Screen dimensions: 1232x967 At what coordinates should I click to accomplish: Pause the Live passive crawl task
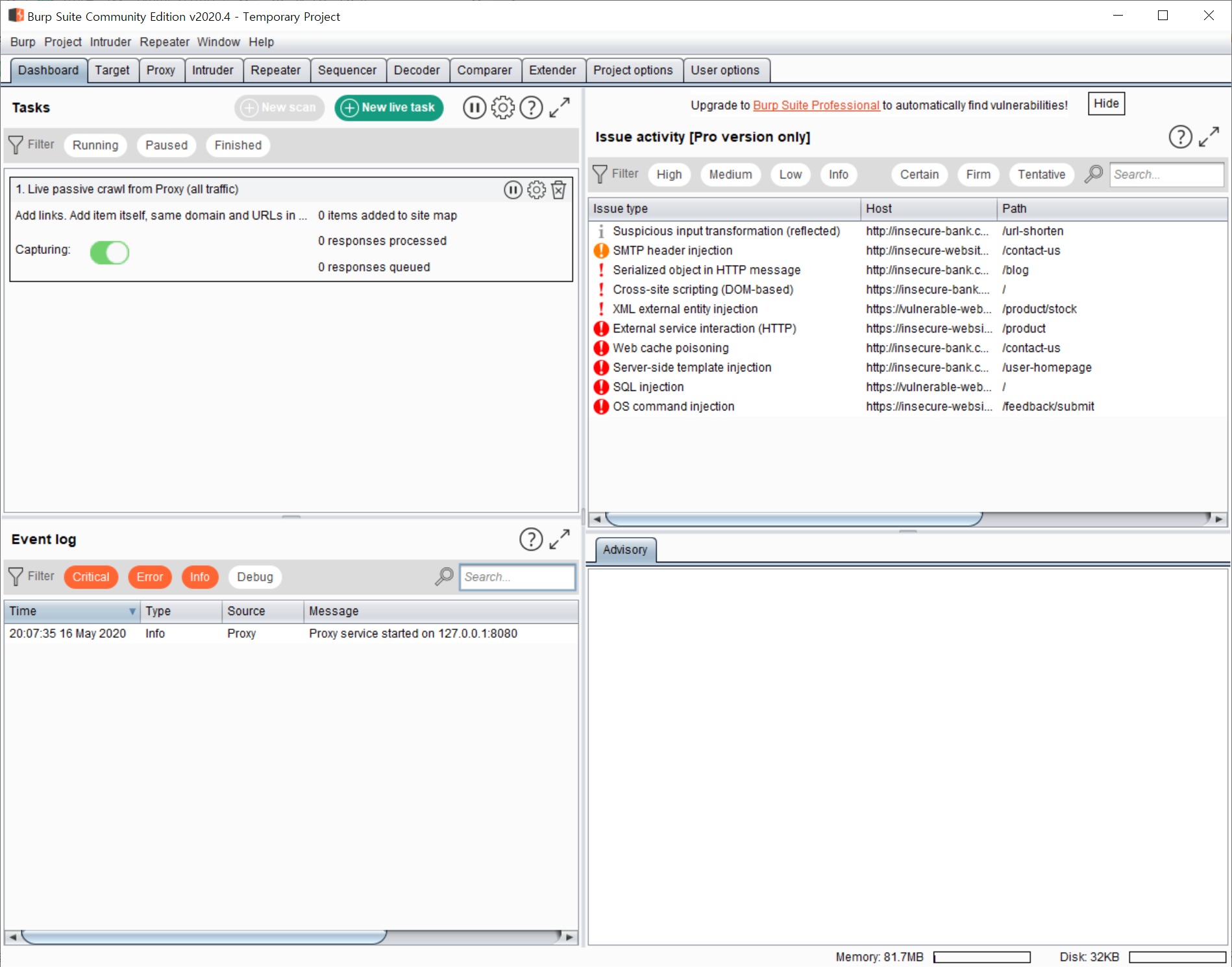(x=513, y=190)
